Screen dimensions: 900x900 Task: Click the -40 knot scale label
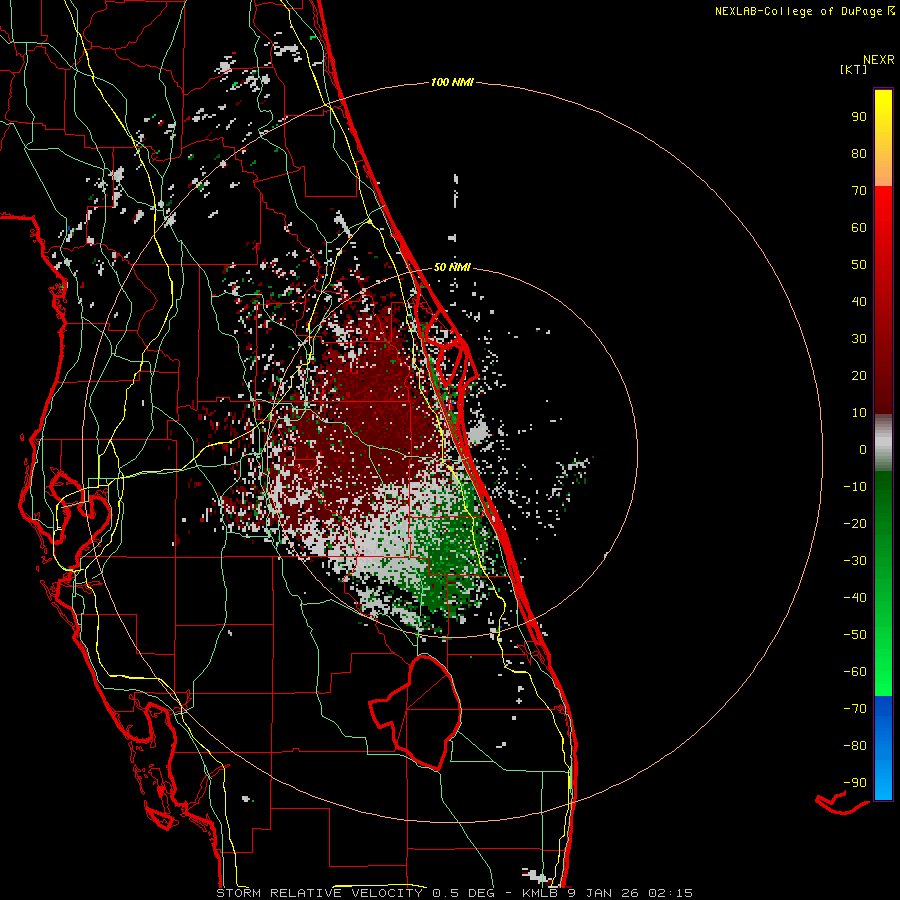pyautogui.click(x=855, y=598)
